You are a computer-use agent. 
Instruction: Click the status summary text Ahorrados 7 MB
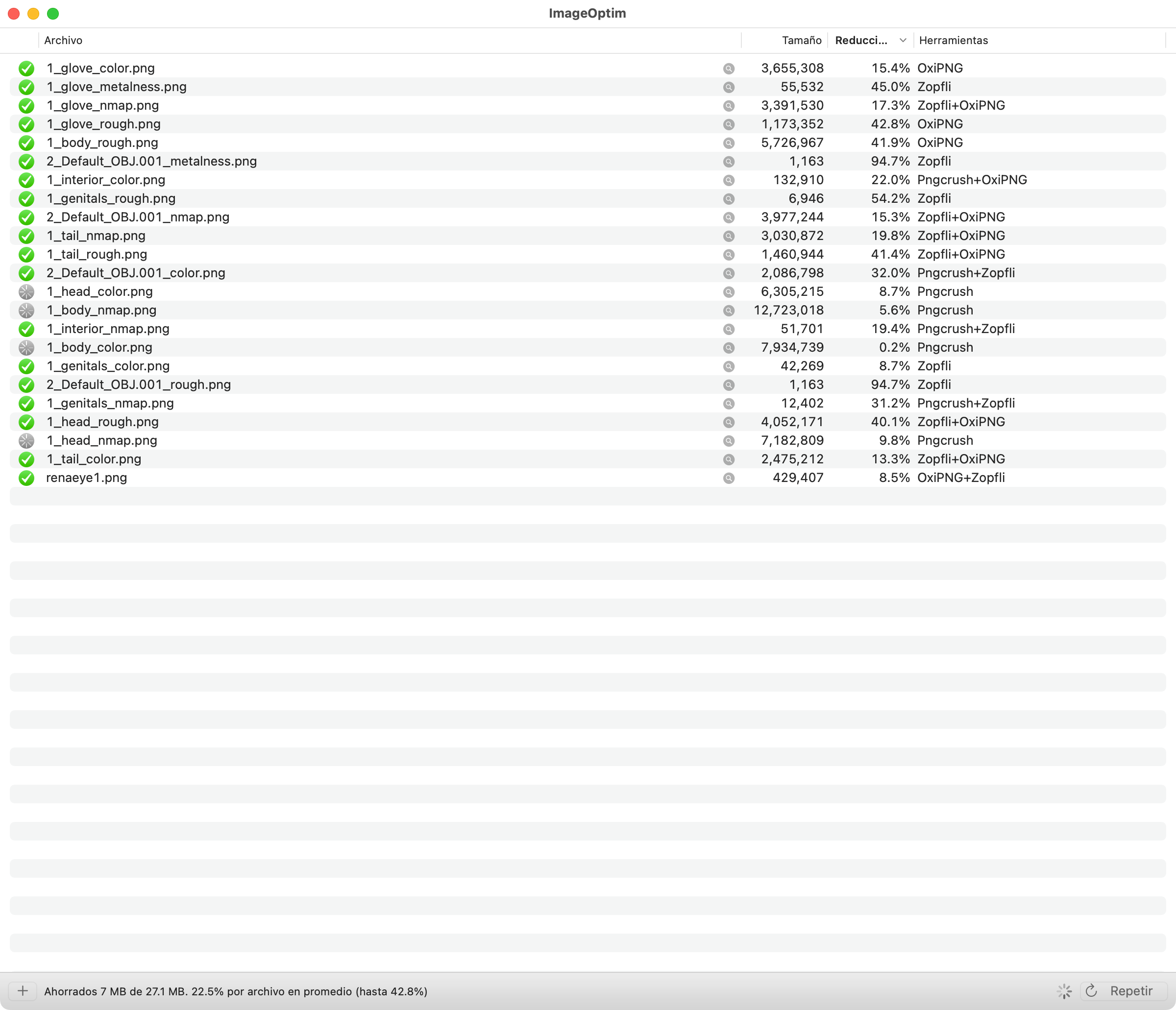click(236, 991)
